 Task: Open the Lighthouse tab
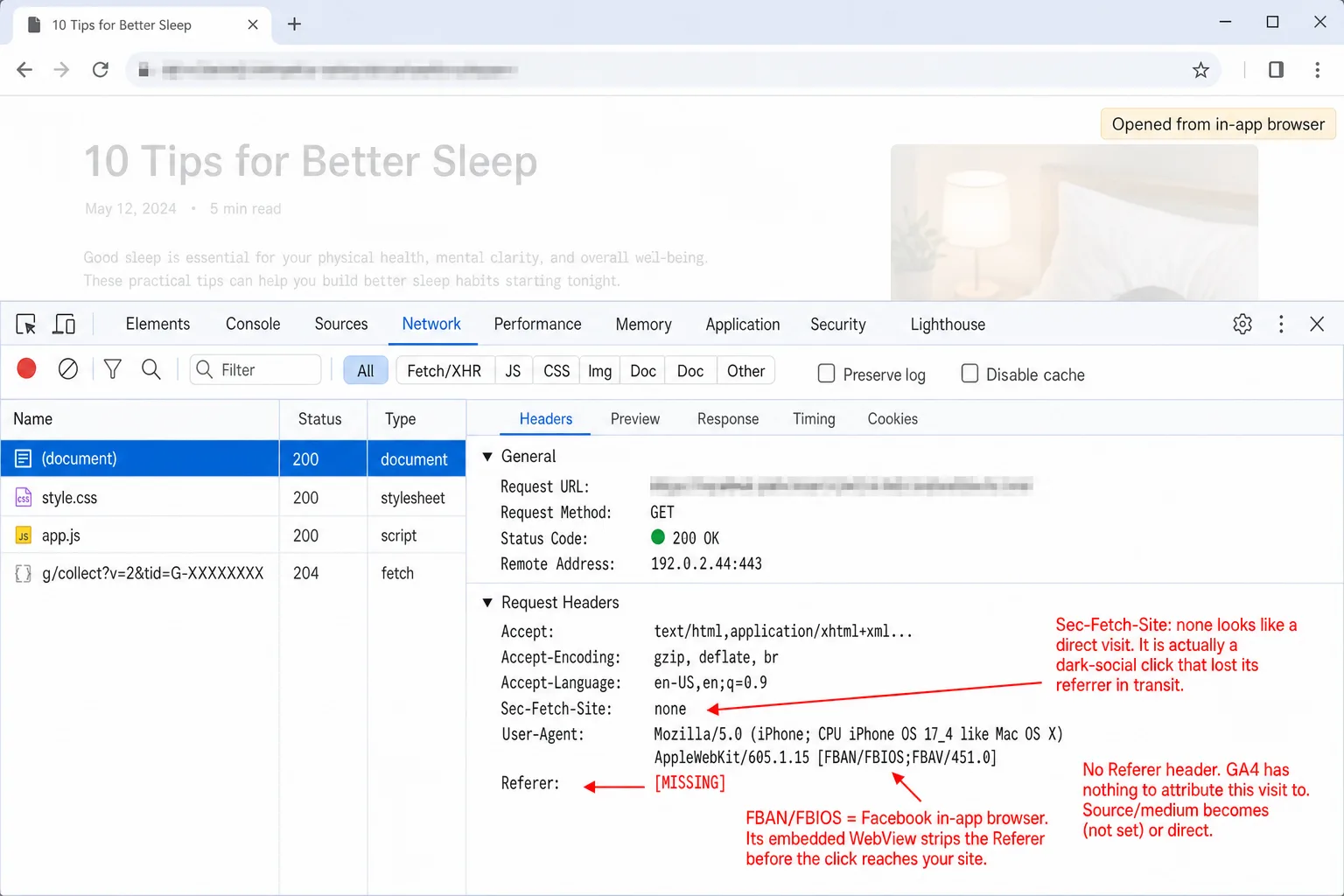[948, 325]
